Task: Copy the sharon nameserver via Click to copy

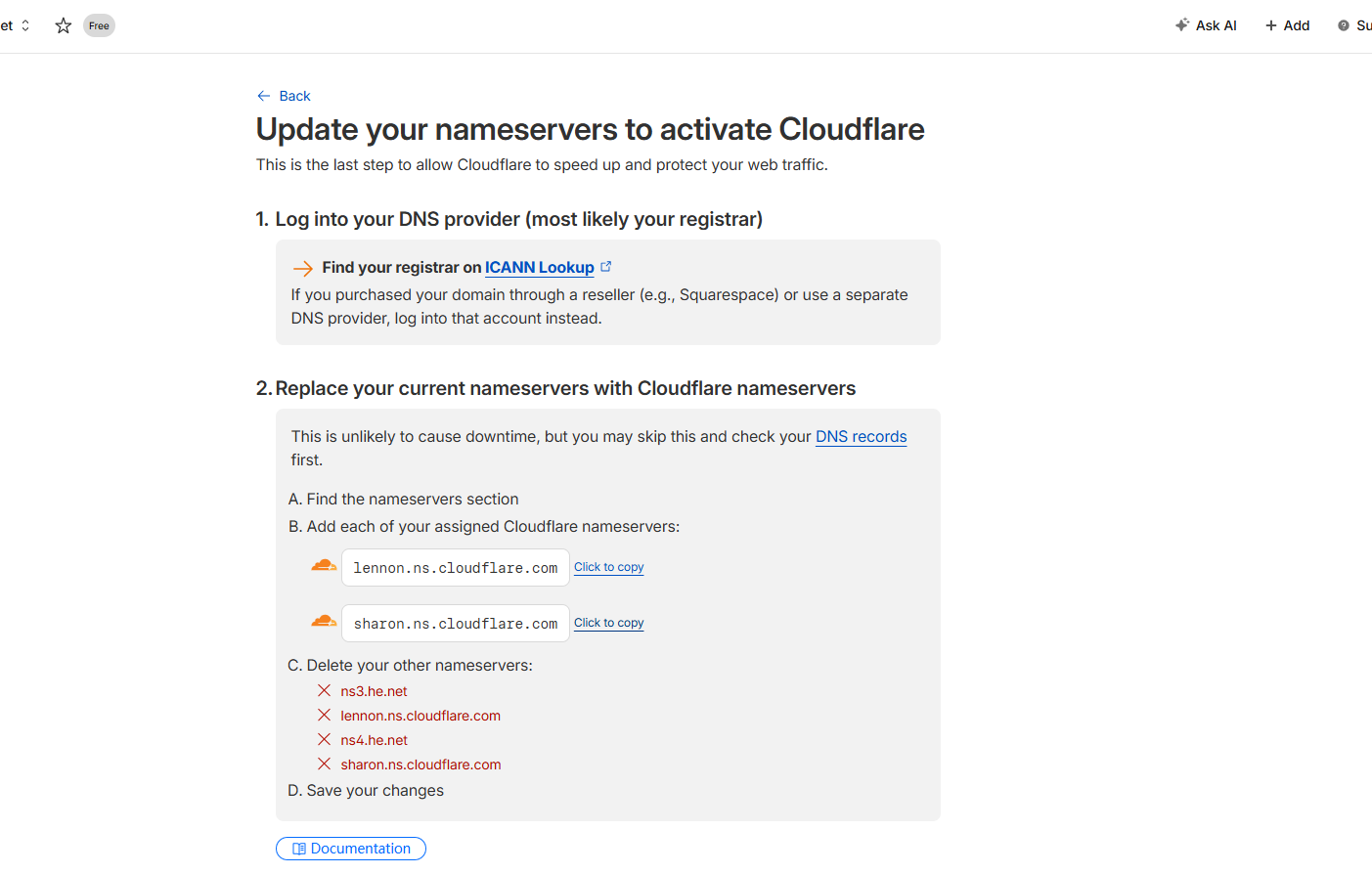Action: pyautogui.click(x=608, y=623)
